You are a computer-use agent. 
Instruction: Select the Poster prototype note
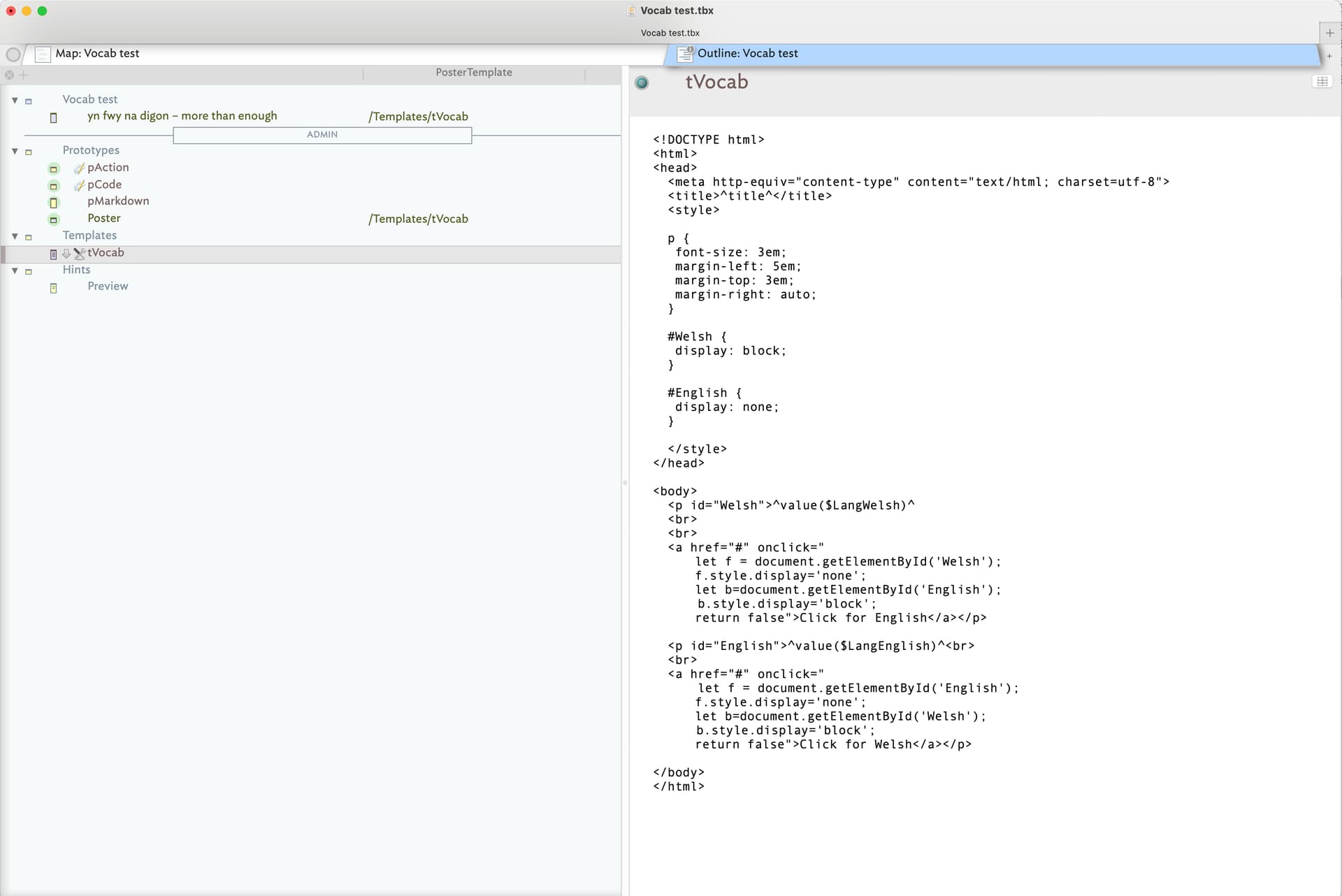(103, 218)
